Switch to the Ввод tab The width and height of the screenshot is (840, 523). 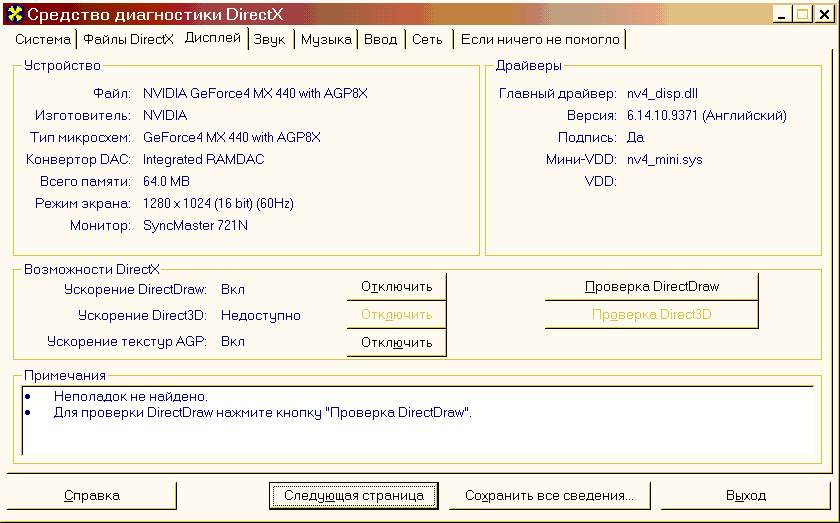380,39
